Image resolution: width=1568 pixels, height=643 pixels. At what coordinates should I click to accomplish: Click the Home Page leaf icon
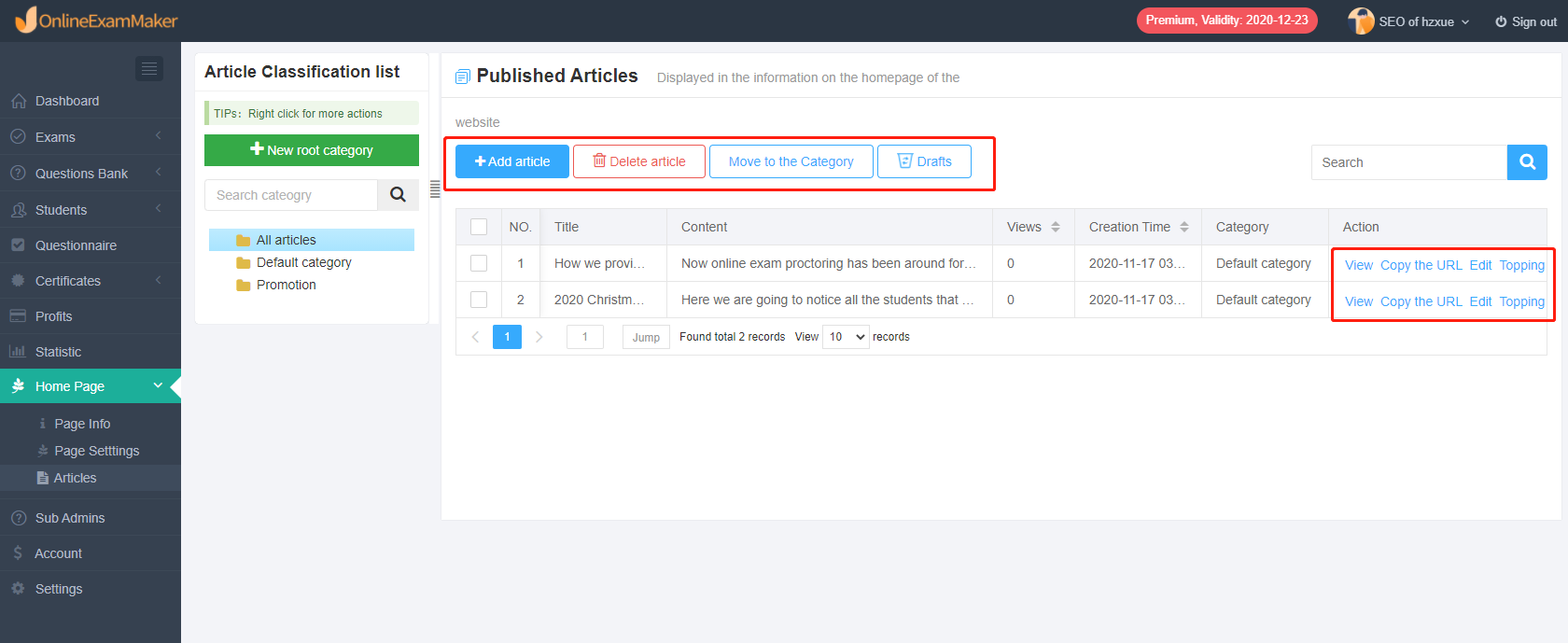point(18,386)
